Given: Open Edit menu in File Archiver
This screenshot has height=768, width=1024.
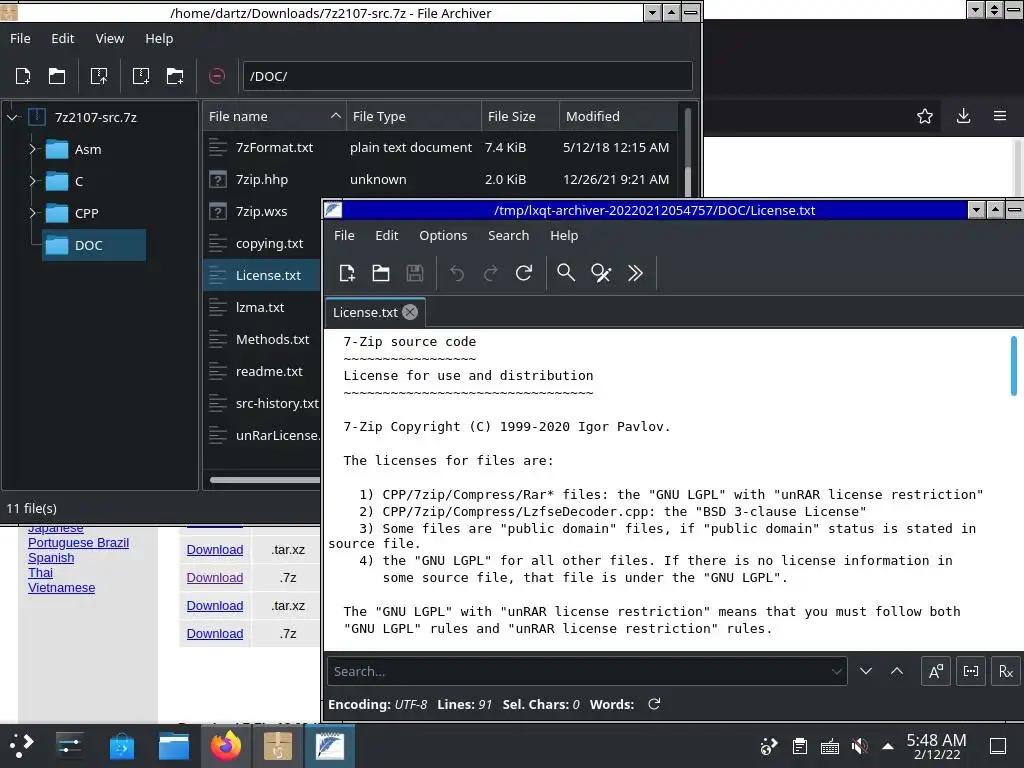Looking at the screenshot, I should [63, 39].
